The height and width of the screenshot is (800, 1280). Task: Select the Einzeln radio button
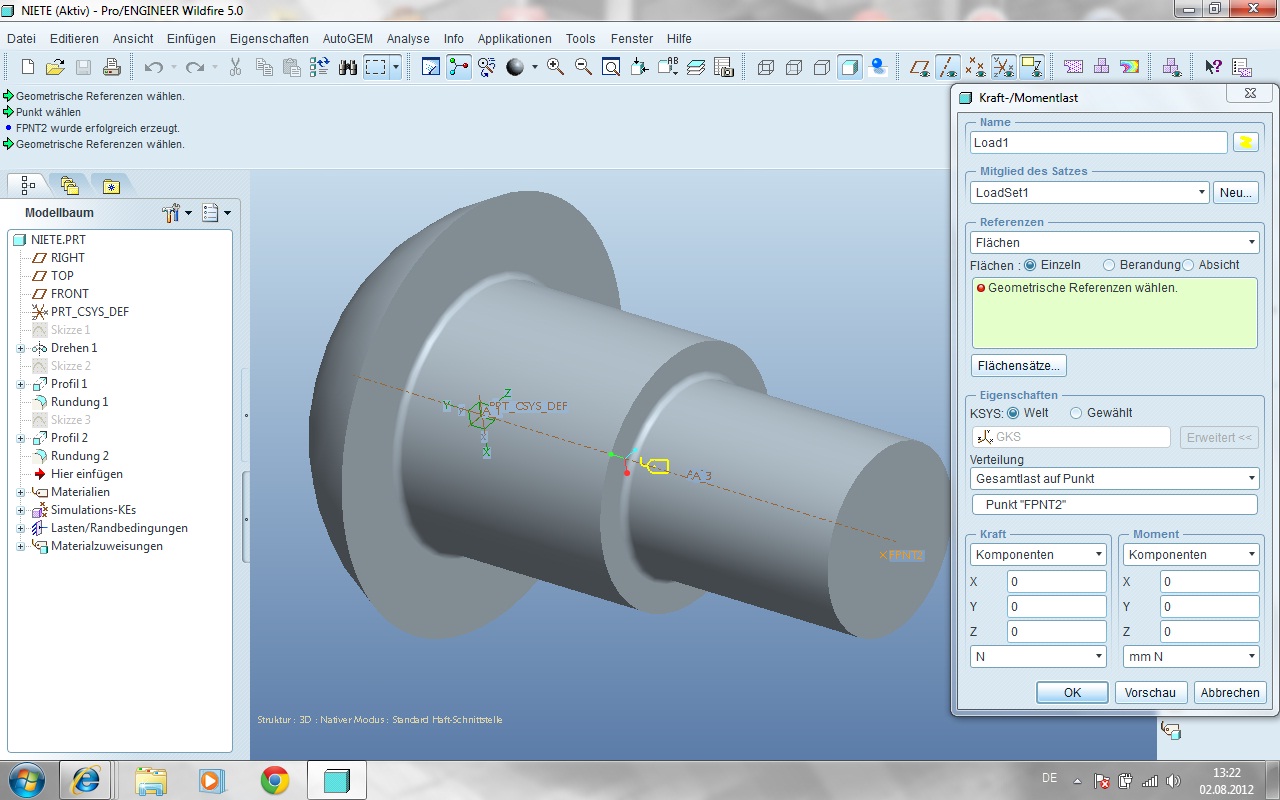pos(1030,265)
